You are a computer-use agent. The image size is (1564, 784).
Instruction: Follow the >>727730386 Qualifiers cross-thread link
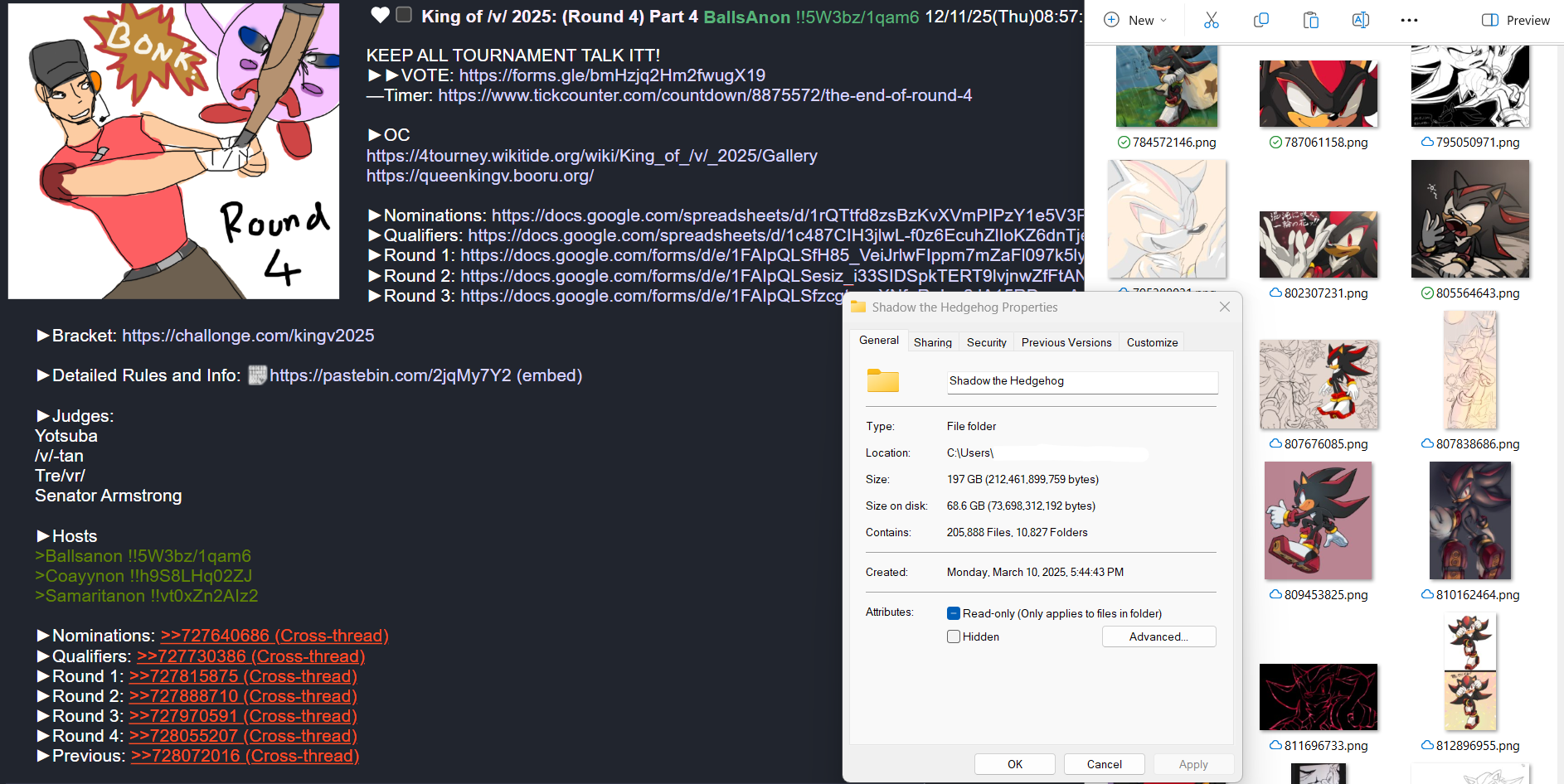250,656
